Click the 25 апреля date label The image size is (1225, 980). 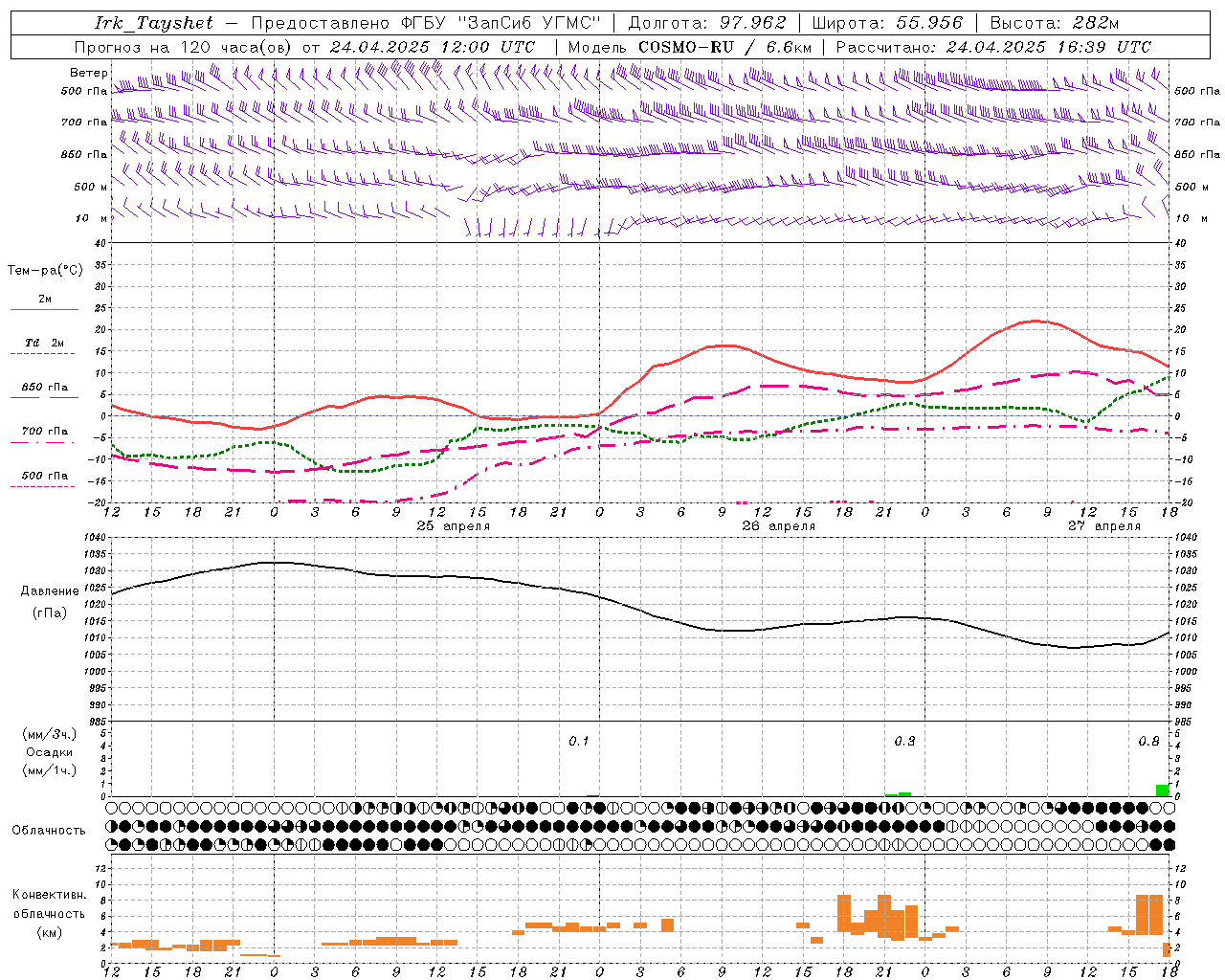453,526
